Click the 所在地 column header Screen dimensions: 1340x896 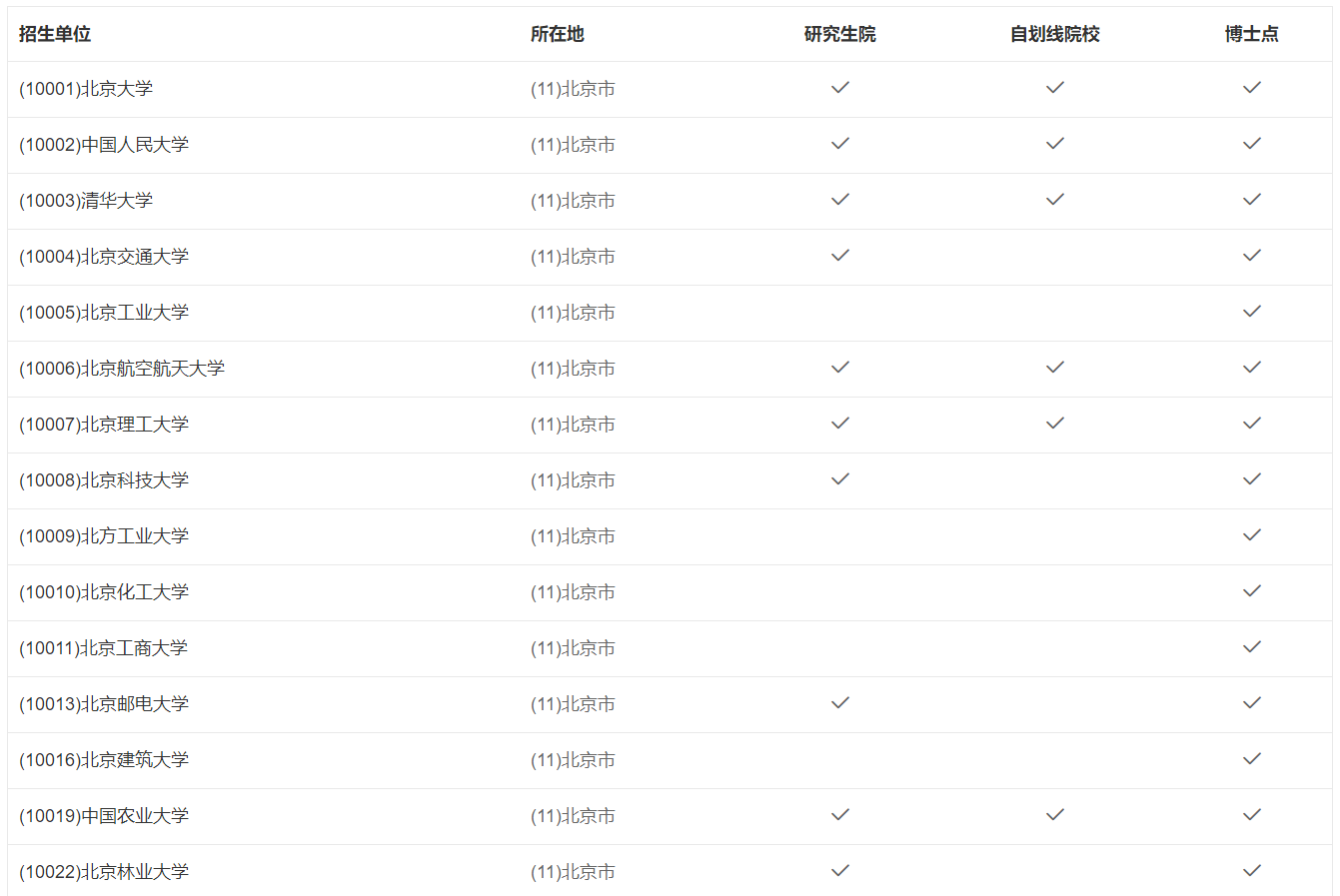557,34
